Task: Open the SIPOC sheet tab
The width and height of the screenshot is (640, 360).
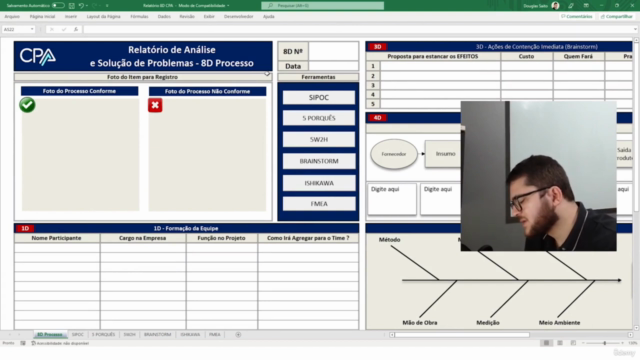Action: pyautogui.click(x=78, y=335)
